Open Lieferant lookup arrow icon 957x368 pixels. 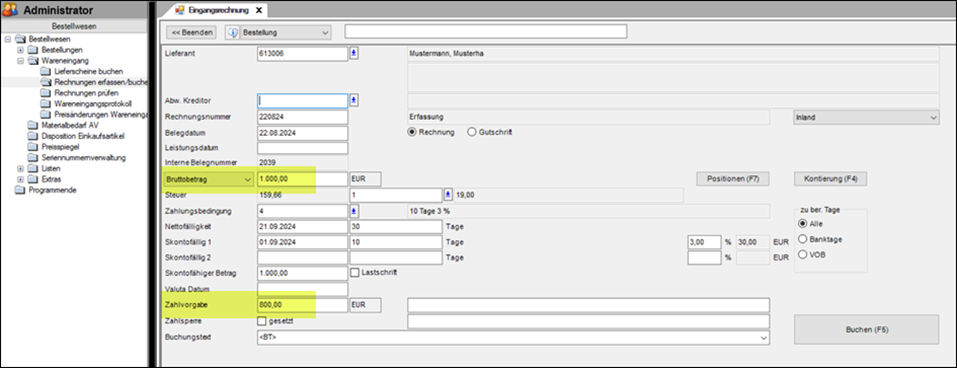click(x=354, y=53)
